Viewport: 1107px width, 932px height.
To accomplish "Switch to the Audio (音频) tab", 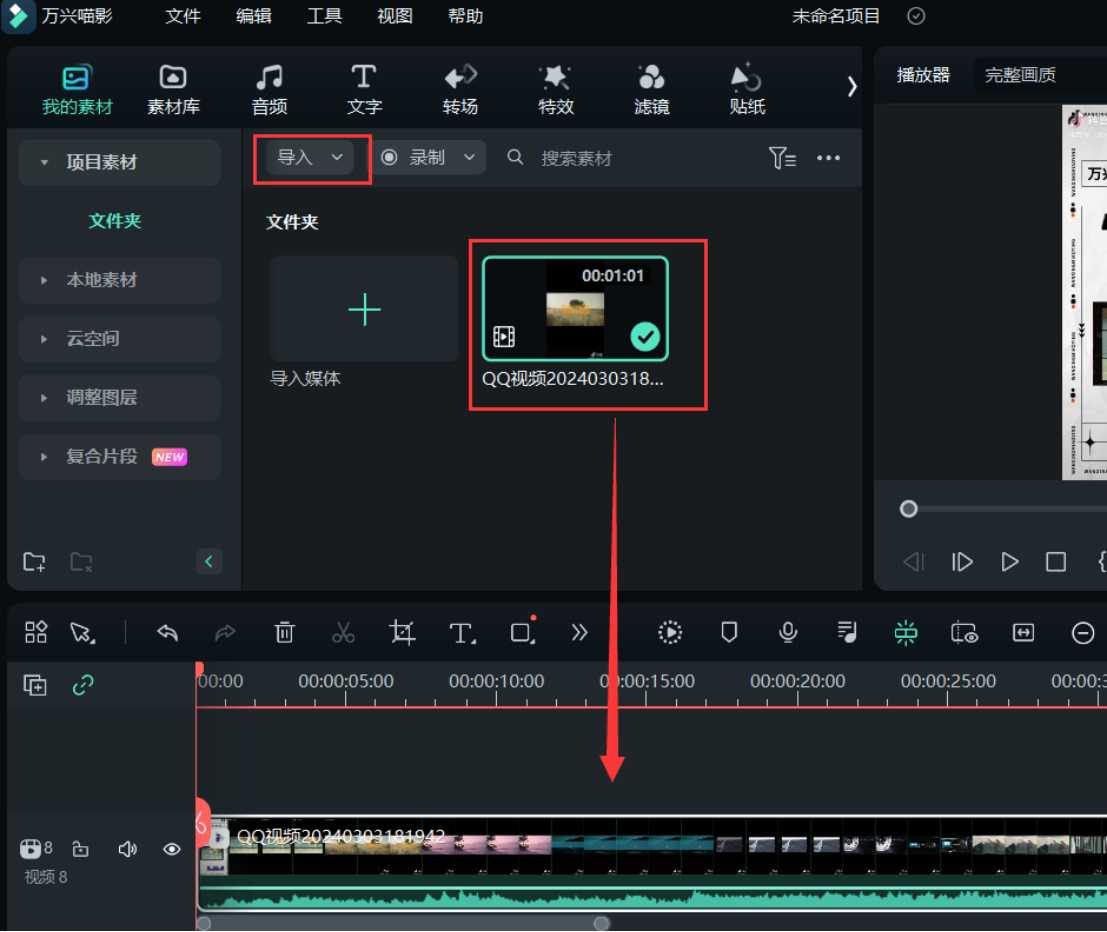I will [269, 89].
